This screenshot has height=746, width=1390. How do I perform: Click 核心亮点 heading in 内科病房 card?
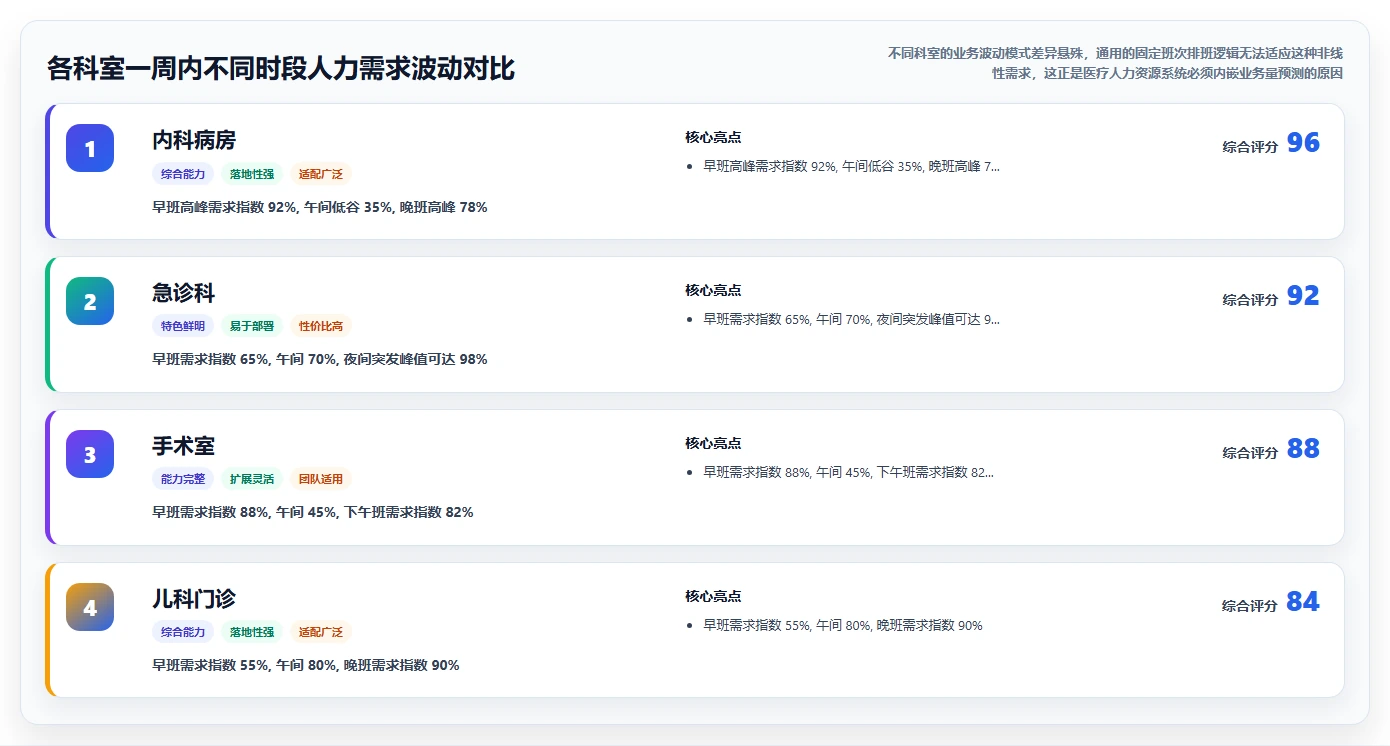tap(713, 138)
